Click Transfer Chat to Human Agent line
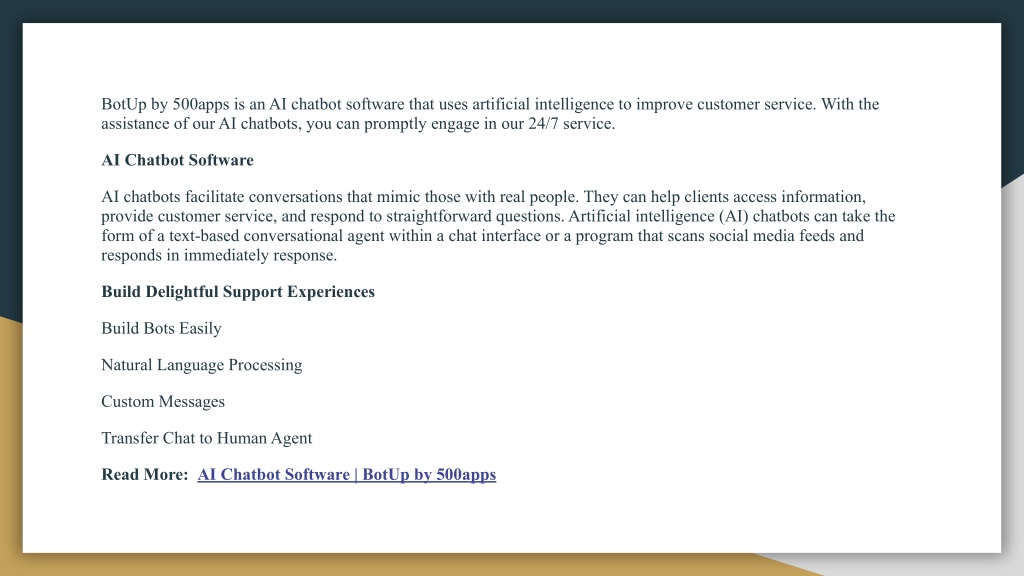Viewport: 1024px width, 576px height. pyautogui.click(x=206, y=438)
